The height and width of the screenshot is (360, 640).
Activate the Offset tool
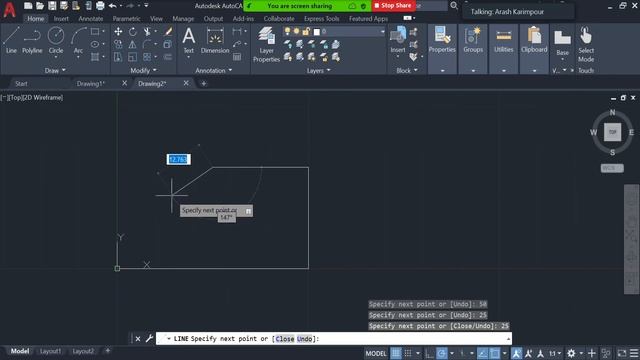(168, 57)
